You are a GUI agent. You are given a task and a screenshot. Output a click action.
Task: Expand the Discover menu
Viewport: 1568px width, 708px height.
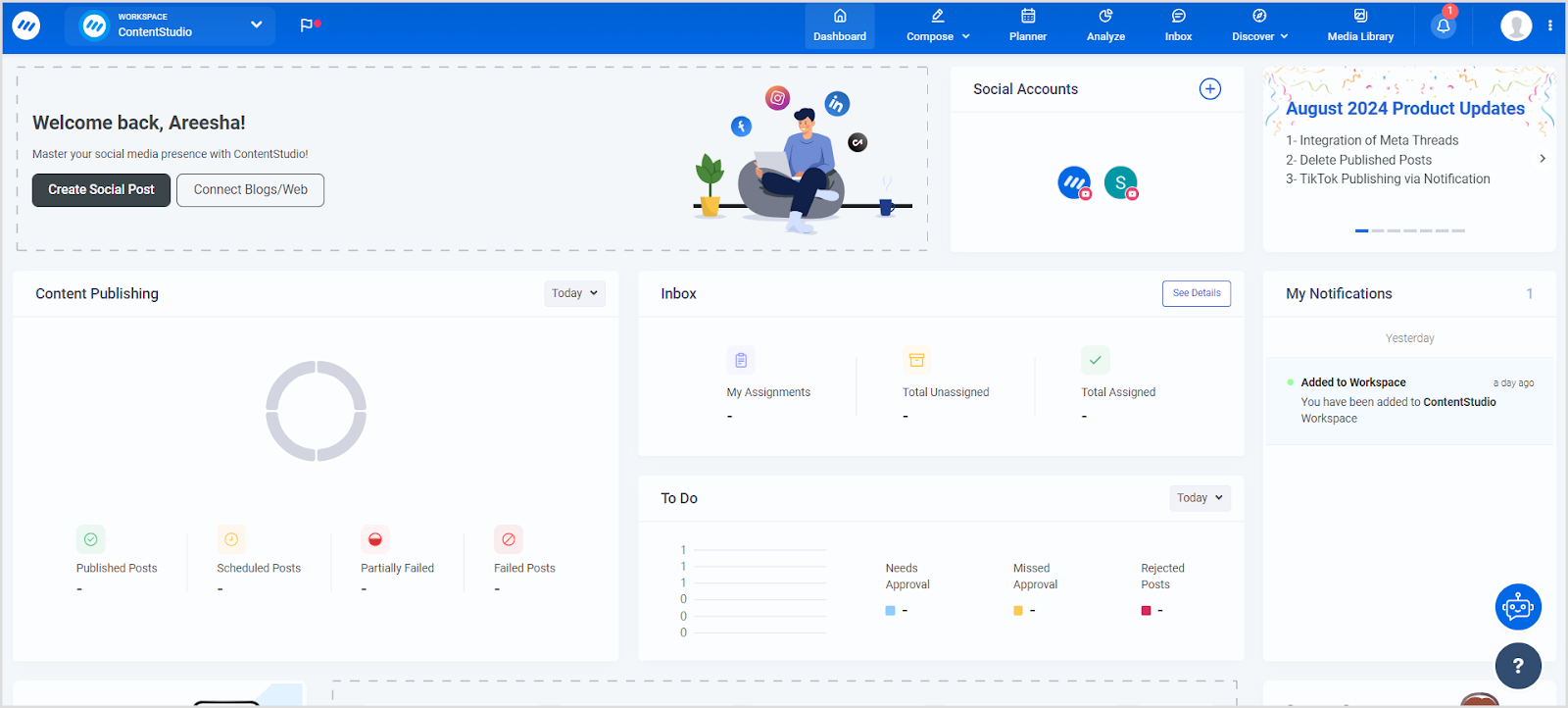click(1260, 25)
